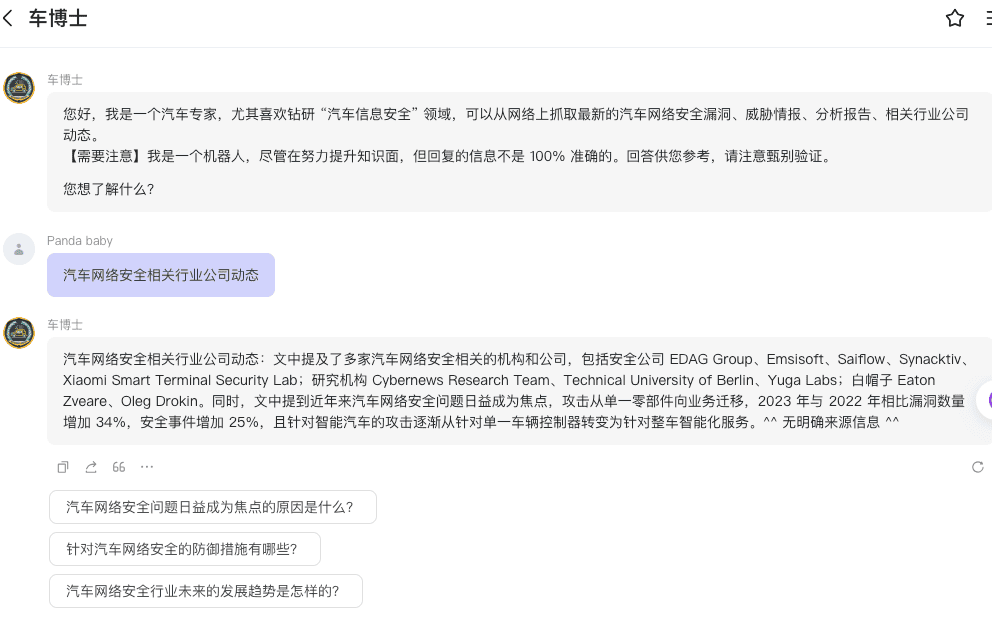Open more options via the three-dots icon
This screenshot has width=992, height=631.
pos(147,467)
